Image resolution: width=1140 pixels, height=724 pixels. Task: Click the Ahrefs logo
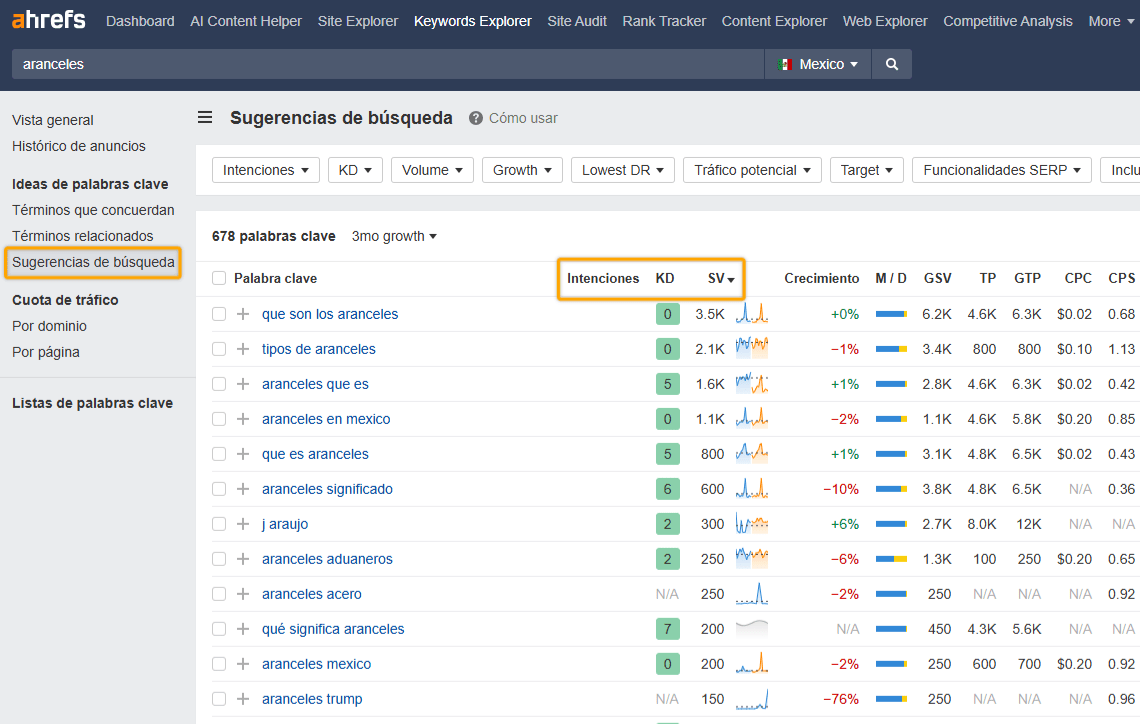pyautogui.click(x=48, y=19)
